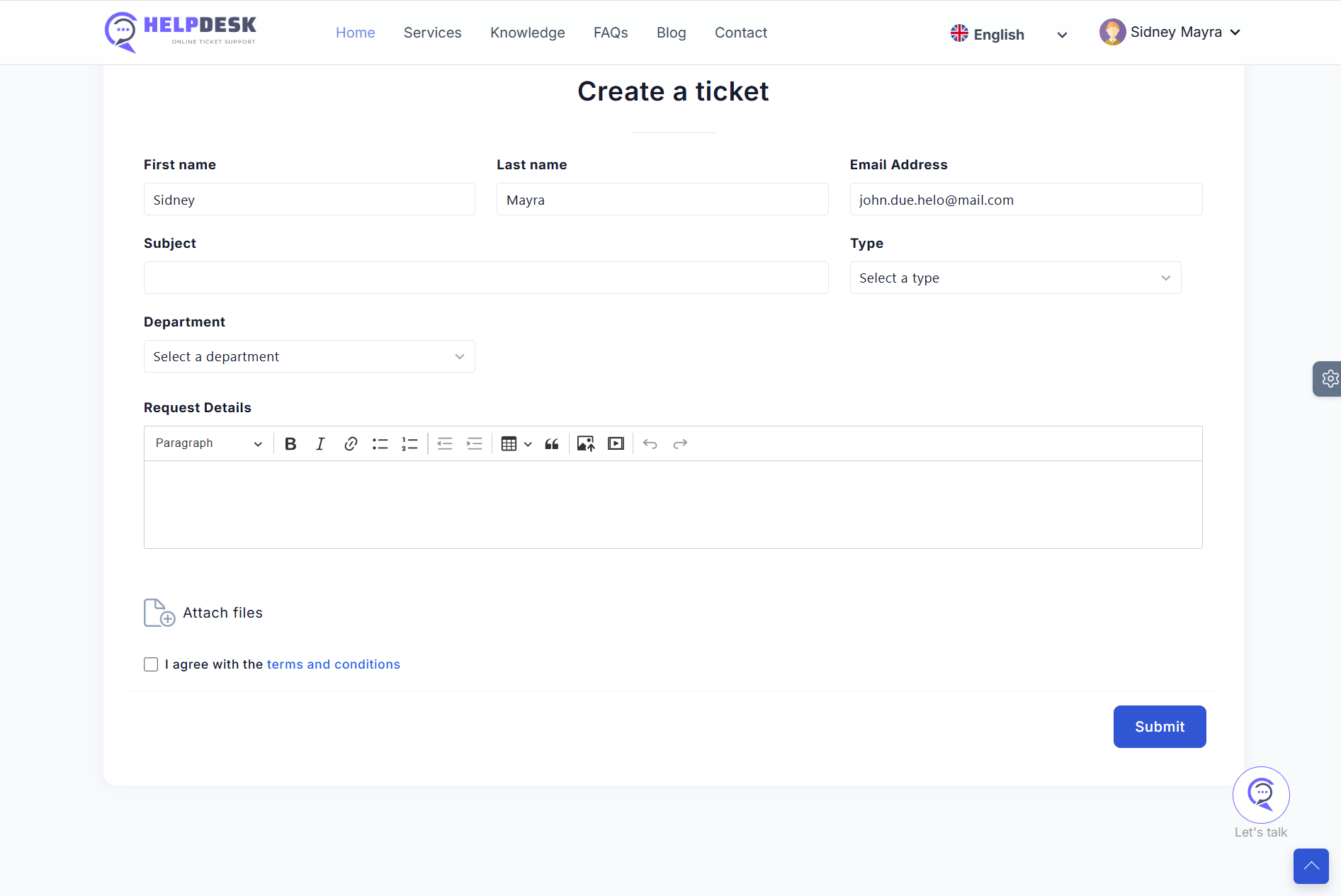The image size is (1341, 896).
Task: Submit the ticket form
Action: (x=1159, y=727)
